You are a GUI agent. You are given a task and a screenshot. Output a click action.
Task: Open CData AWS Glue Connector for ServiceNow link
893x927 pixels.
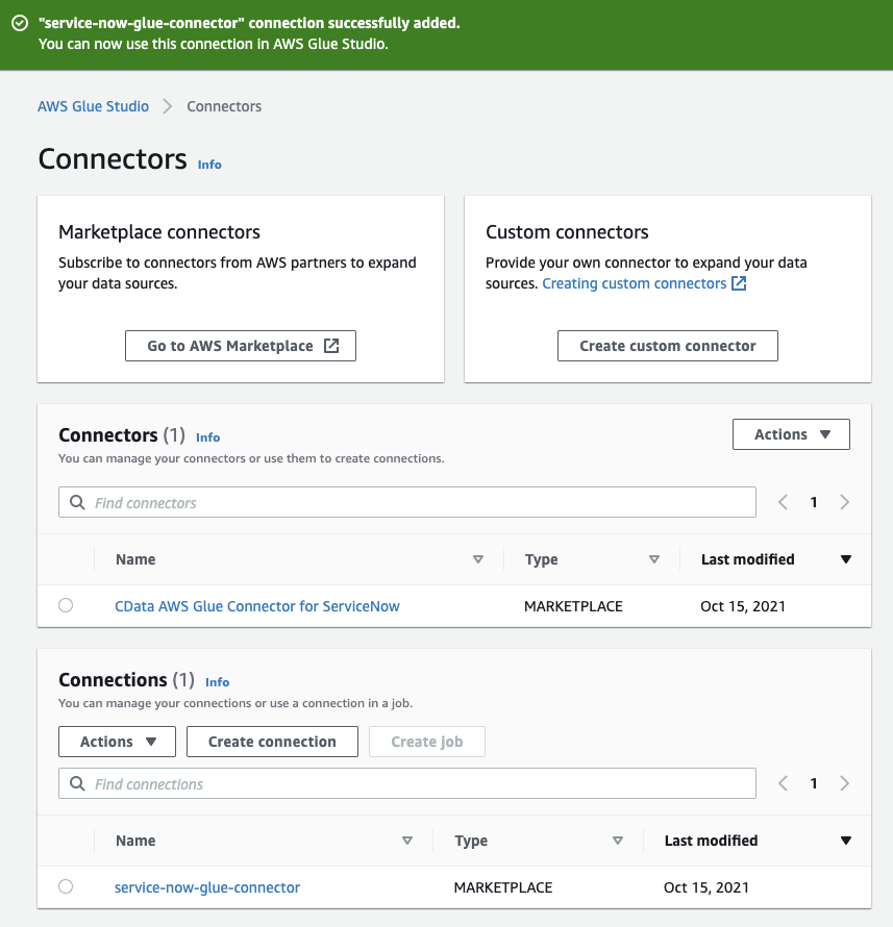[x=257, y=606]
